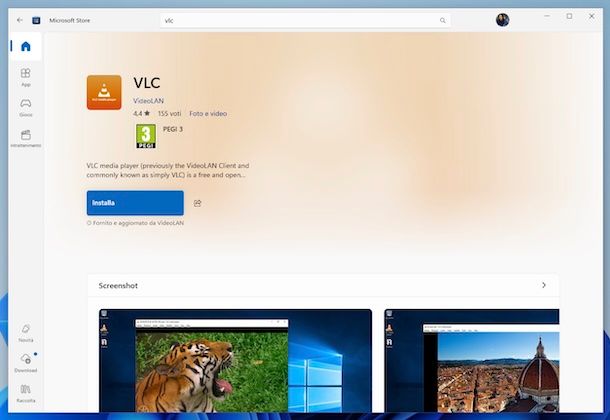Click in the search field containing vlc
The image size is (610, 420).
click(x=305, y=21)
